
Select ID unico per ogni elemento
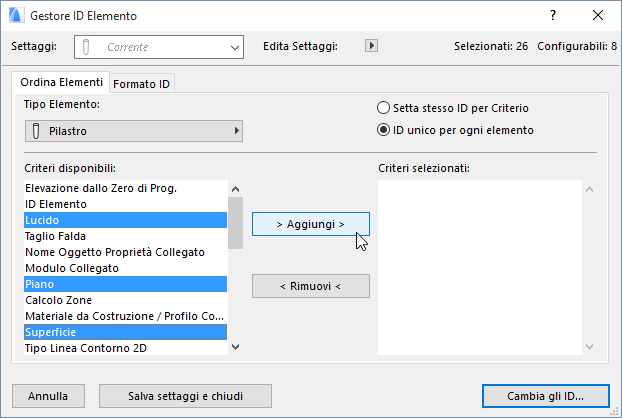(x=384, y=130)
